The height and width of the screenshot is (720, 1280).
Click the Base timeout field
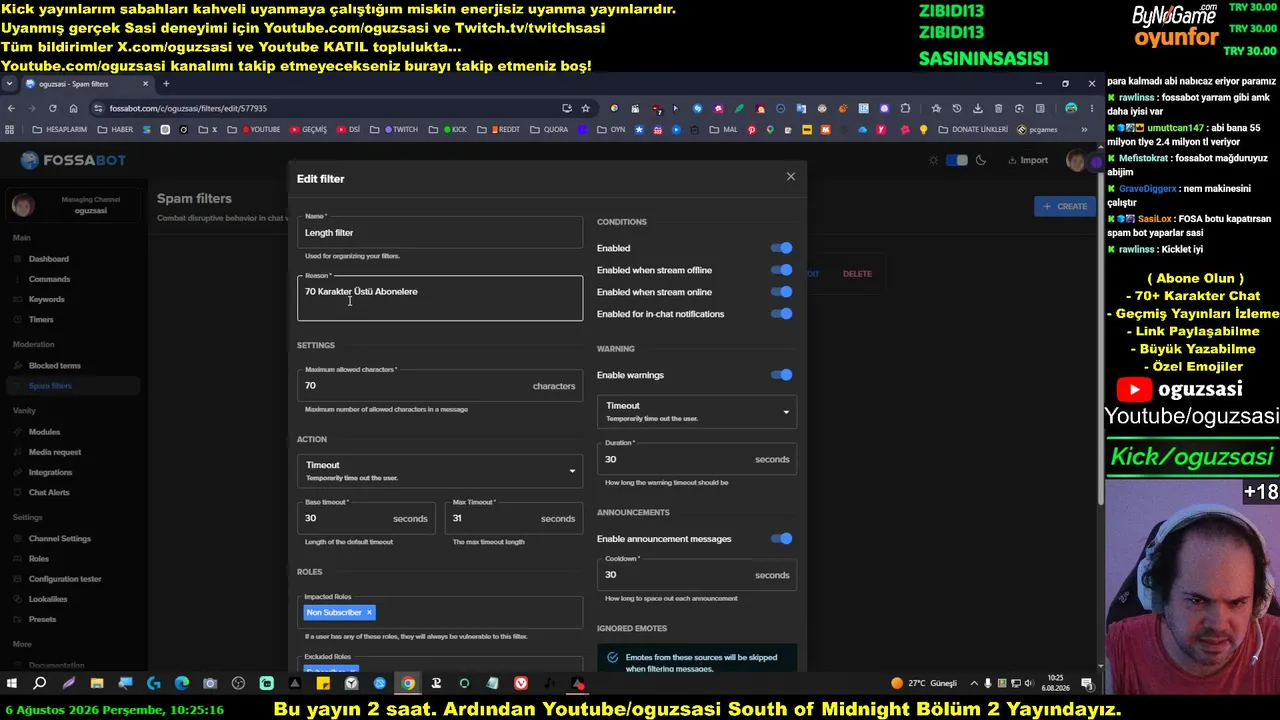click(366, 517)
